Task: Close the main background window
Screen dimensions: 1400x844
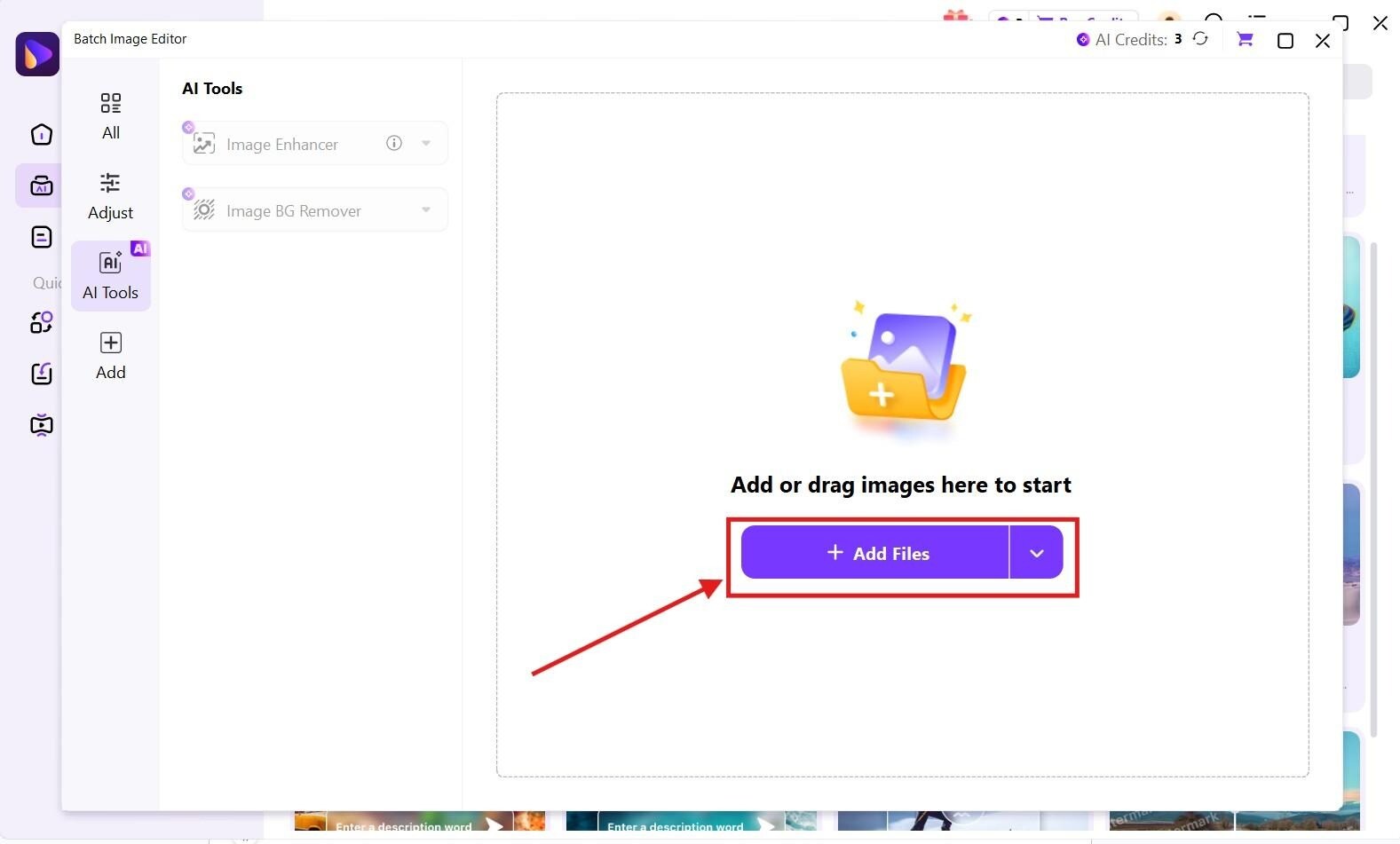Action: point(1380,23)
